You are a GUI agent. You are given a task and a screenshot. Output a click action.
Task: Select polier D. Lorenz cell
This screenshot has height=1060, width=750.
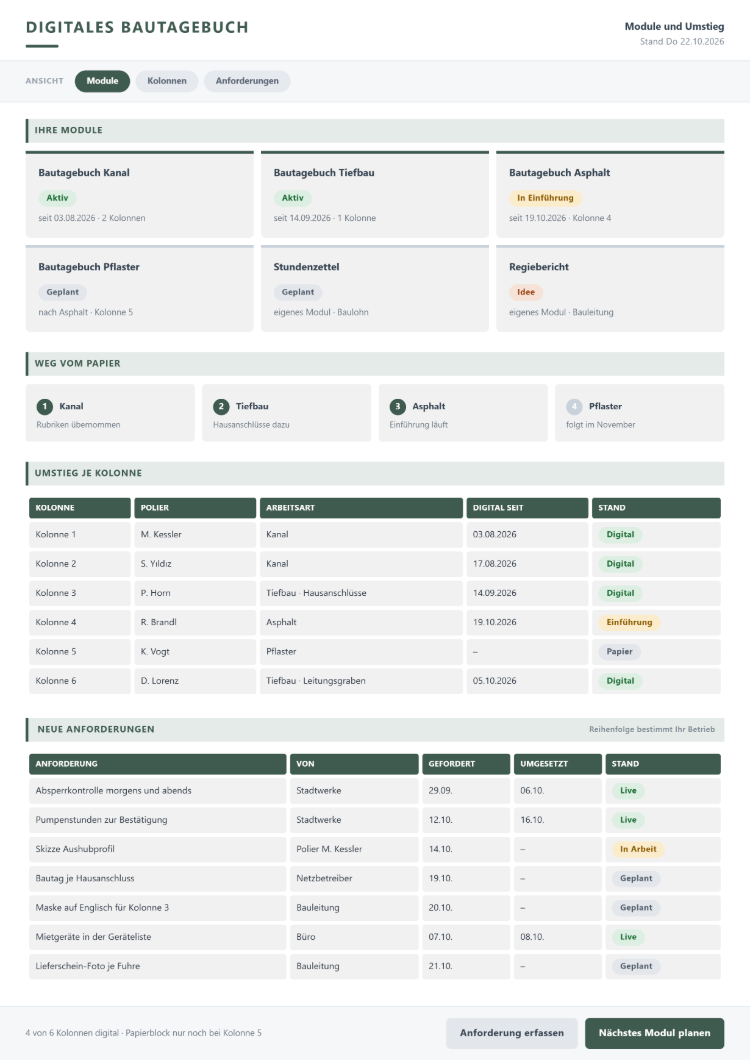(x=195, y=681)
